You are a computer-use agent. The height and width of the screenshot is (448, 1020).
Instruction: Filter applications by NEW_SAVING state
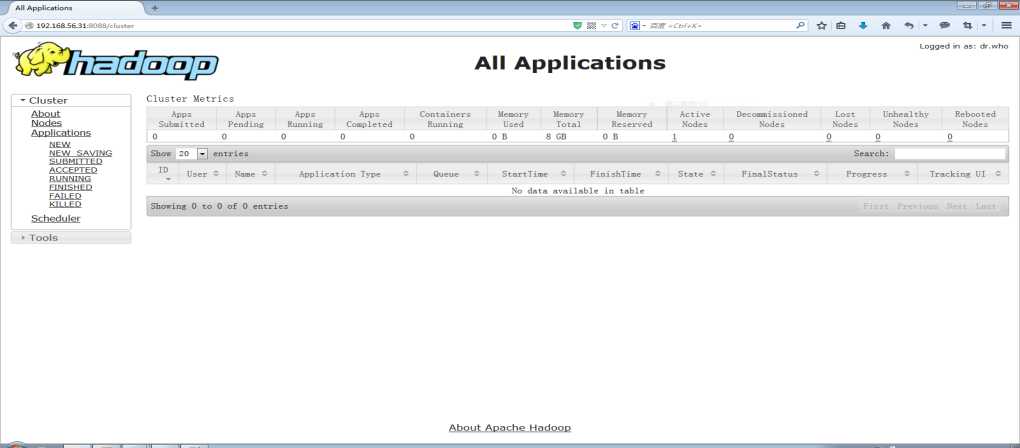(81, 153)
